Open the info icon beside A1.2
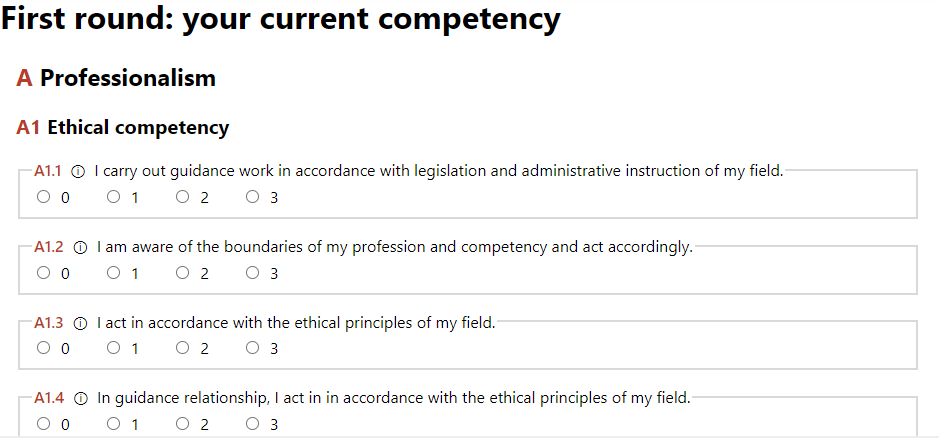939x448 pixels. (x=80, y=247)
